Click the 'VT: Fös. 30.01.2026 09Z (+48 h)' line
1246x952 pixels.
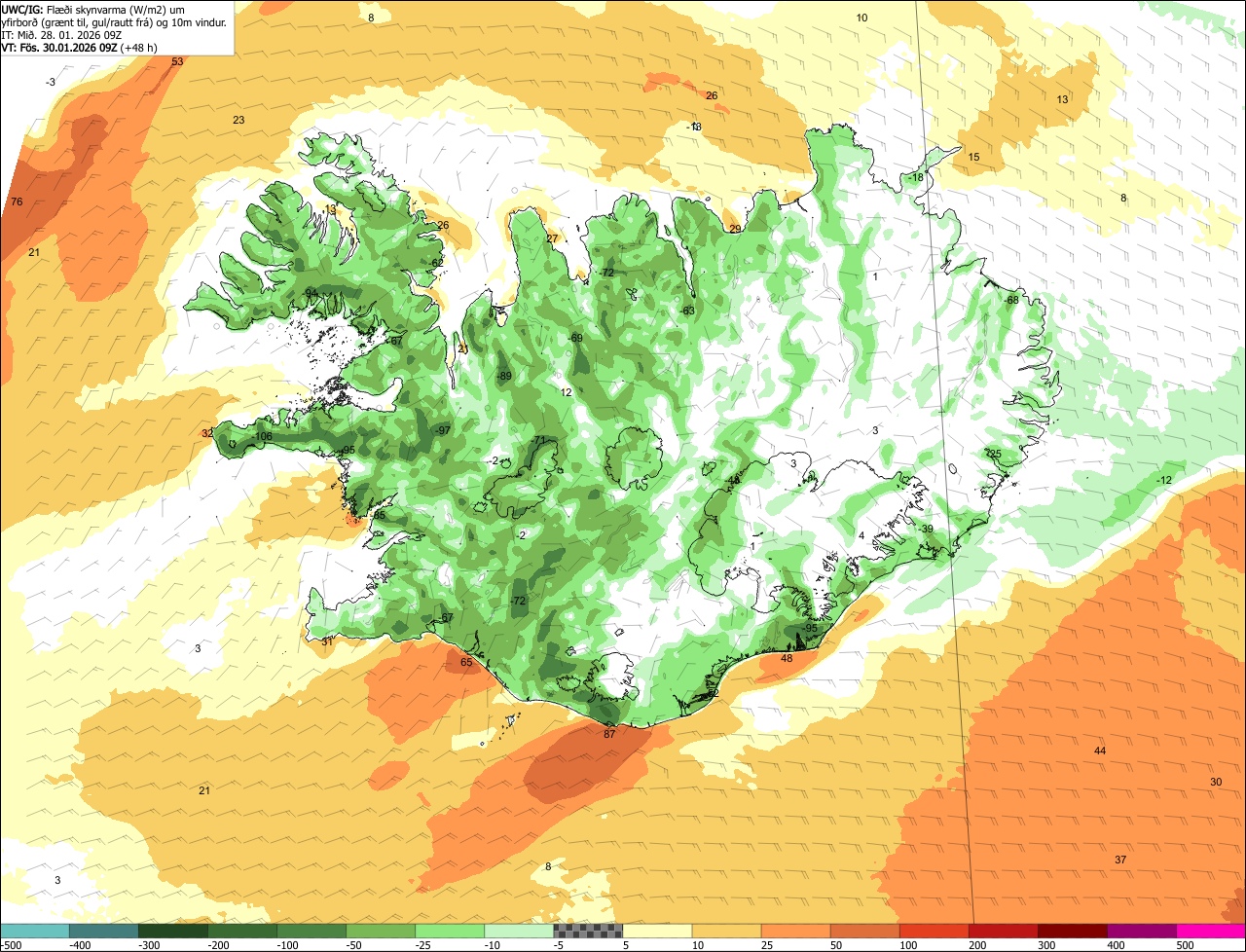tap(80, 47)
